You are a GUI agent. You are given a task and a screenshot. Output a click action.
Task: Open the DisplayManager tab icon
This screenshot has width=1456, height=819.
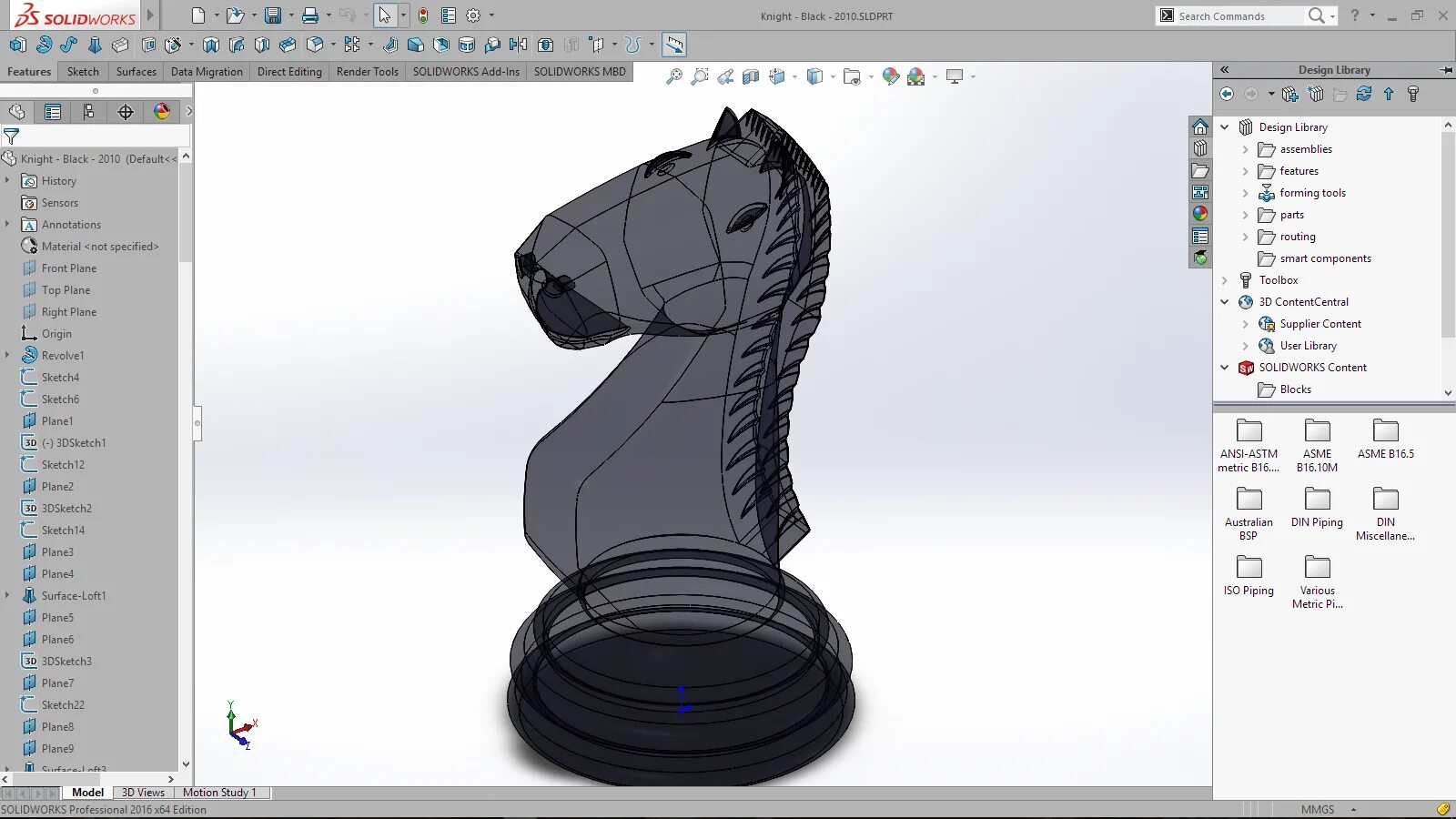point(162,112)
